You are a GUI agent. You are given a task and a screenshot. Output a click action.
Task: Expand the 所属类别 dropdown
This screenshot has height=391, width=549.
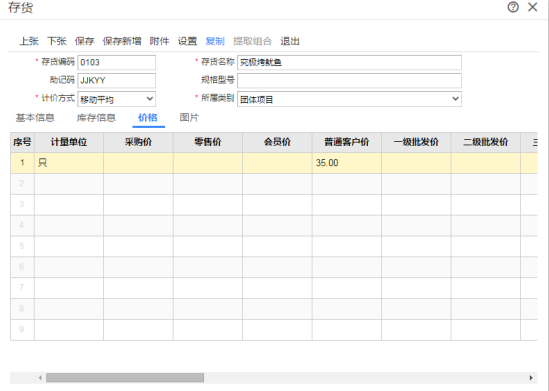click(455, 99)
